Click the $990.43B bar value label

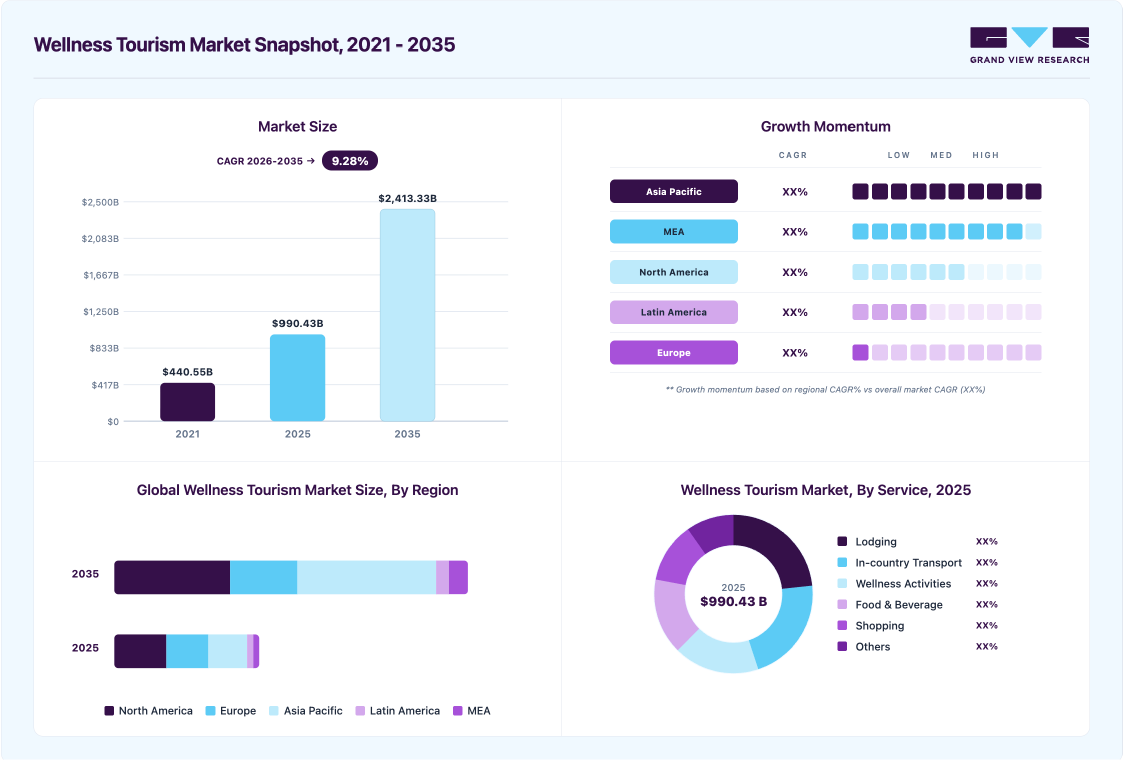[x=297, y=324]
